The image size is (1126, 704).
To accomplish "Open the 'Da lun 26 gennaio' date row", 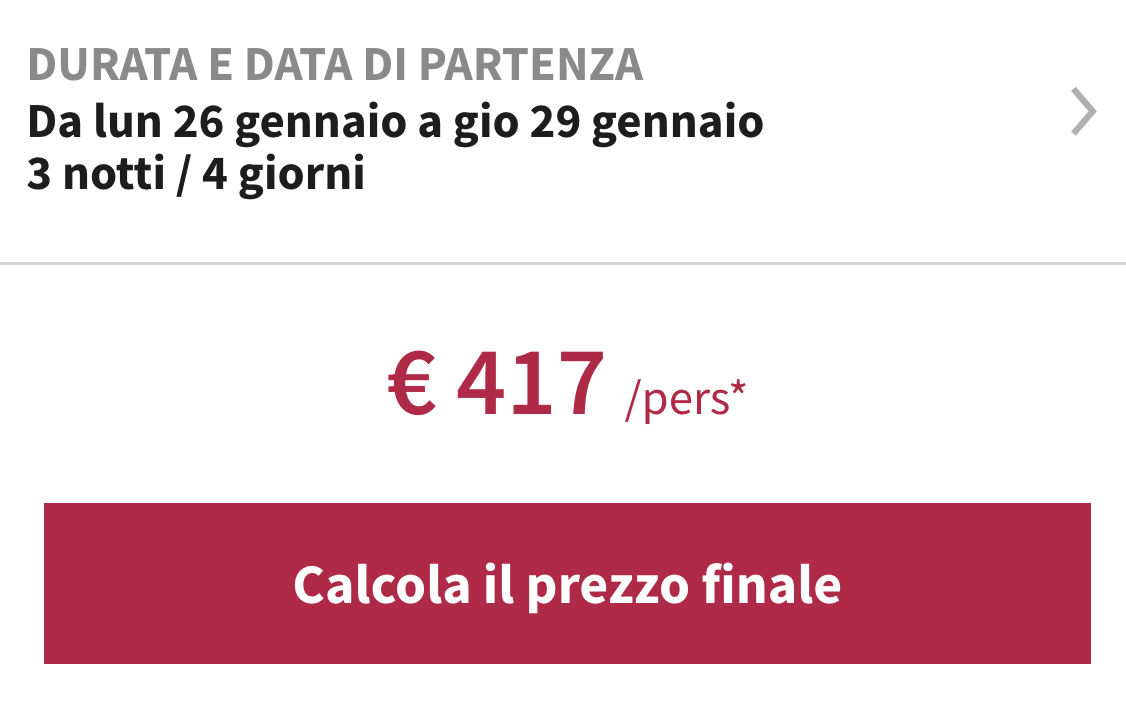I will [395, 122].
